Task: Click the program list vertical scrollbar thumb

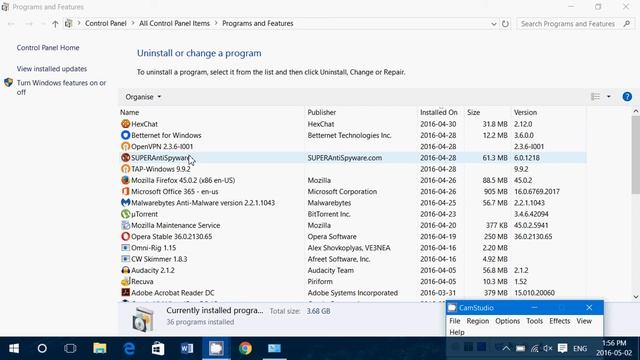Action: [636, 155]
